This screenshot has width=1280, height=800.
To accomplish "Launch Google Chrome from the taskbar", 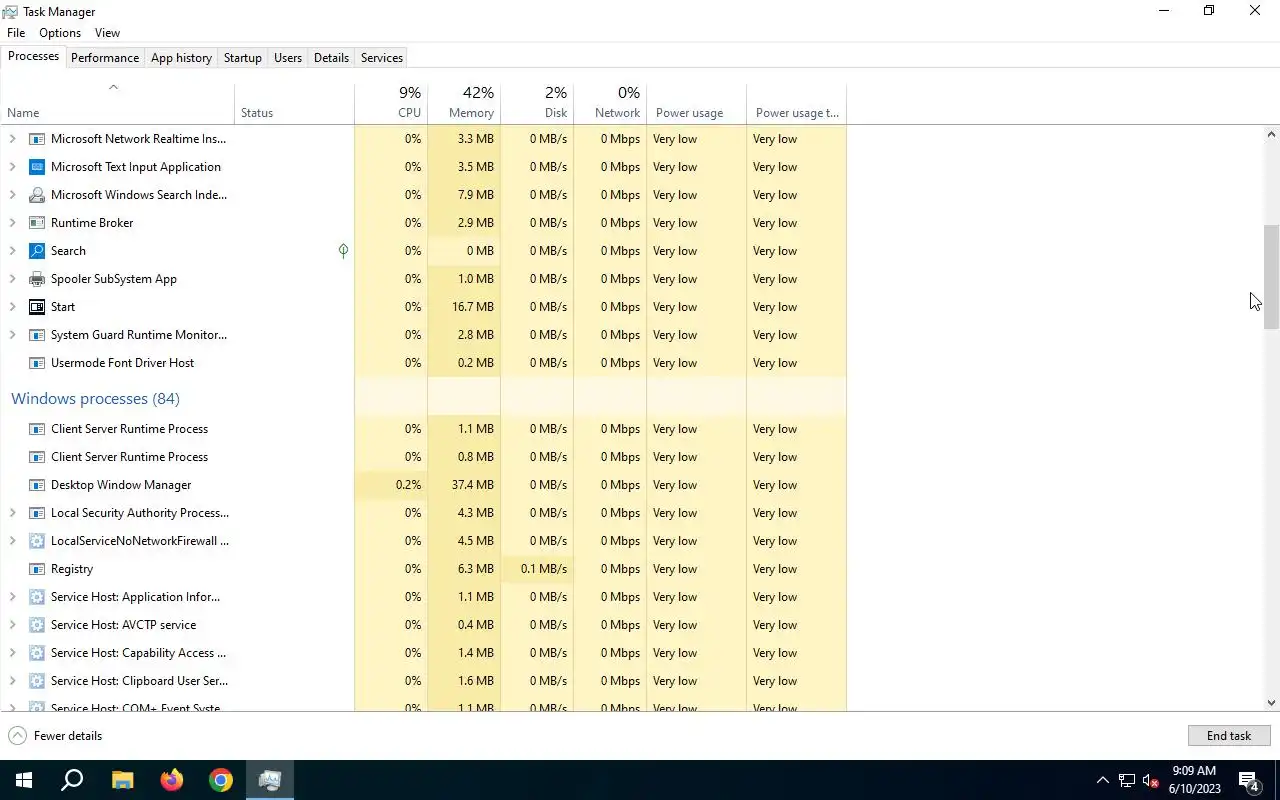I will [x=221, y=780].
